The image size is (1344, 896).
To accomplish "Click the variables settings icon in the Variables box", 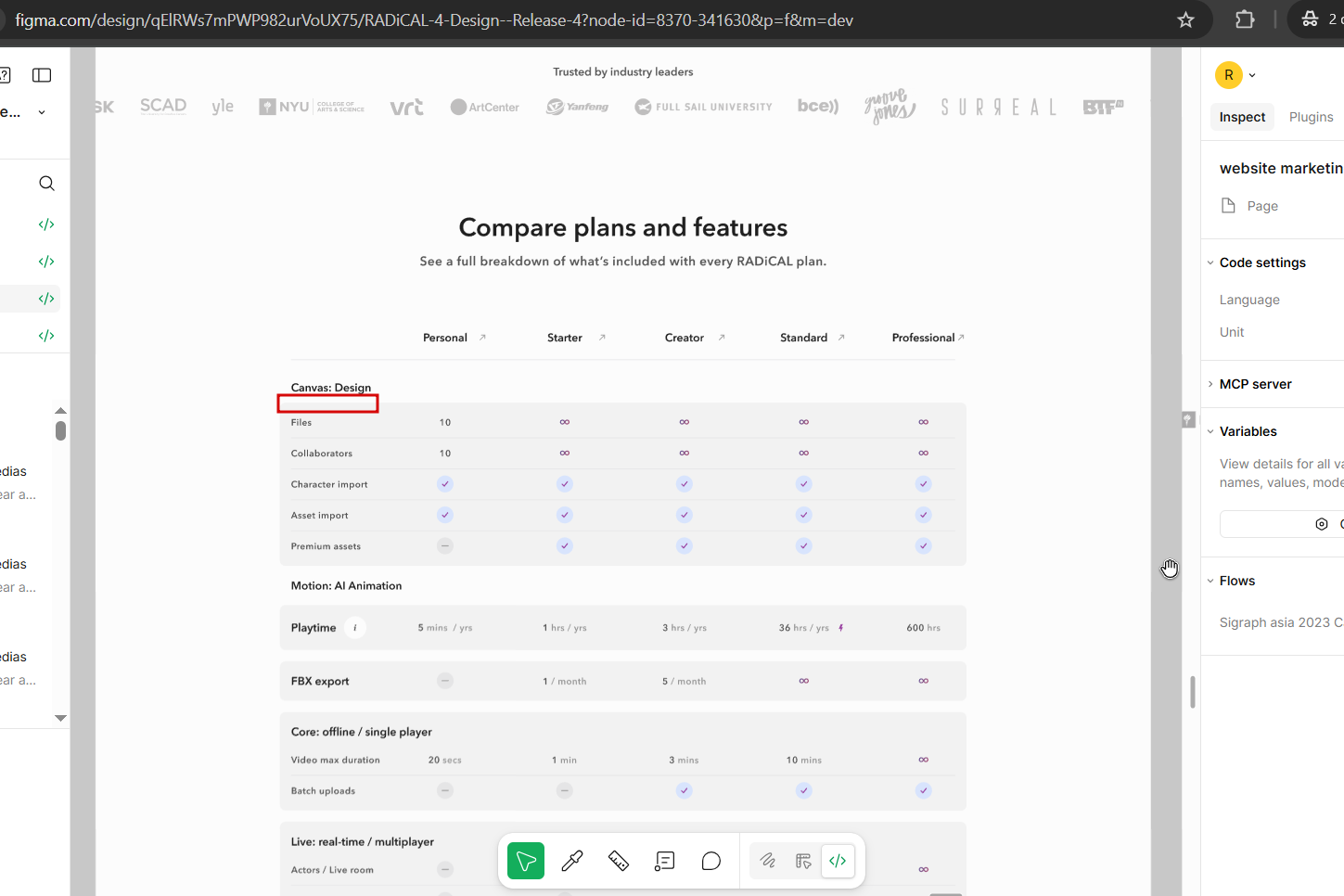I will pyautogui.click(x=1322, y=524).
